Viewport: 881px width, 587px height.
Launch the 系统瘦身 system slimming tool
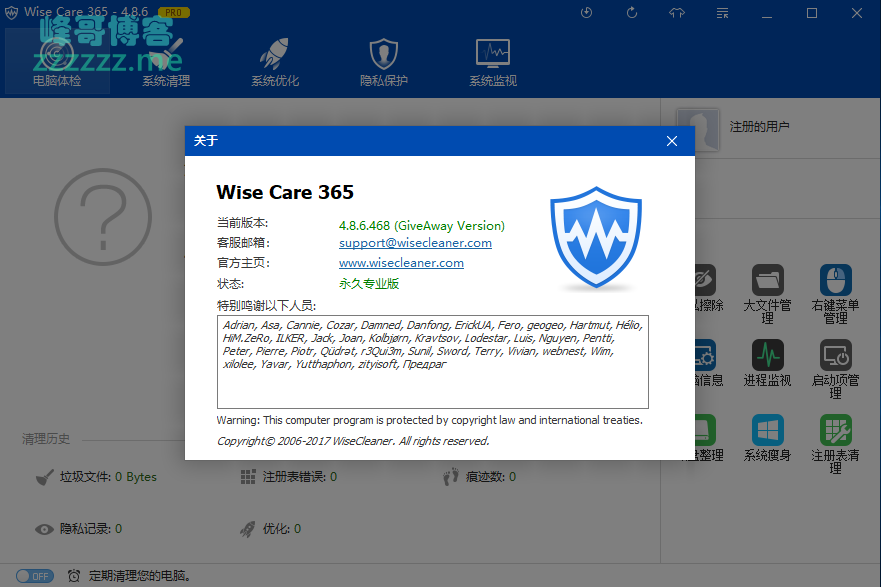768,439
